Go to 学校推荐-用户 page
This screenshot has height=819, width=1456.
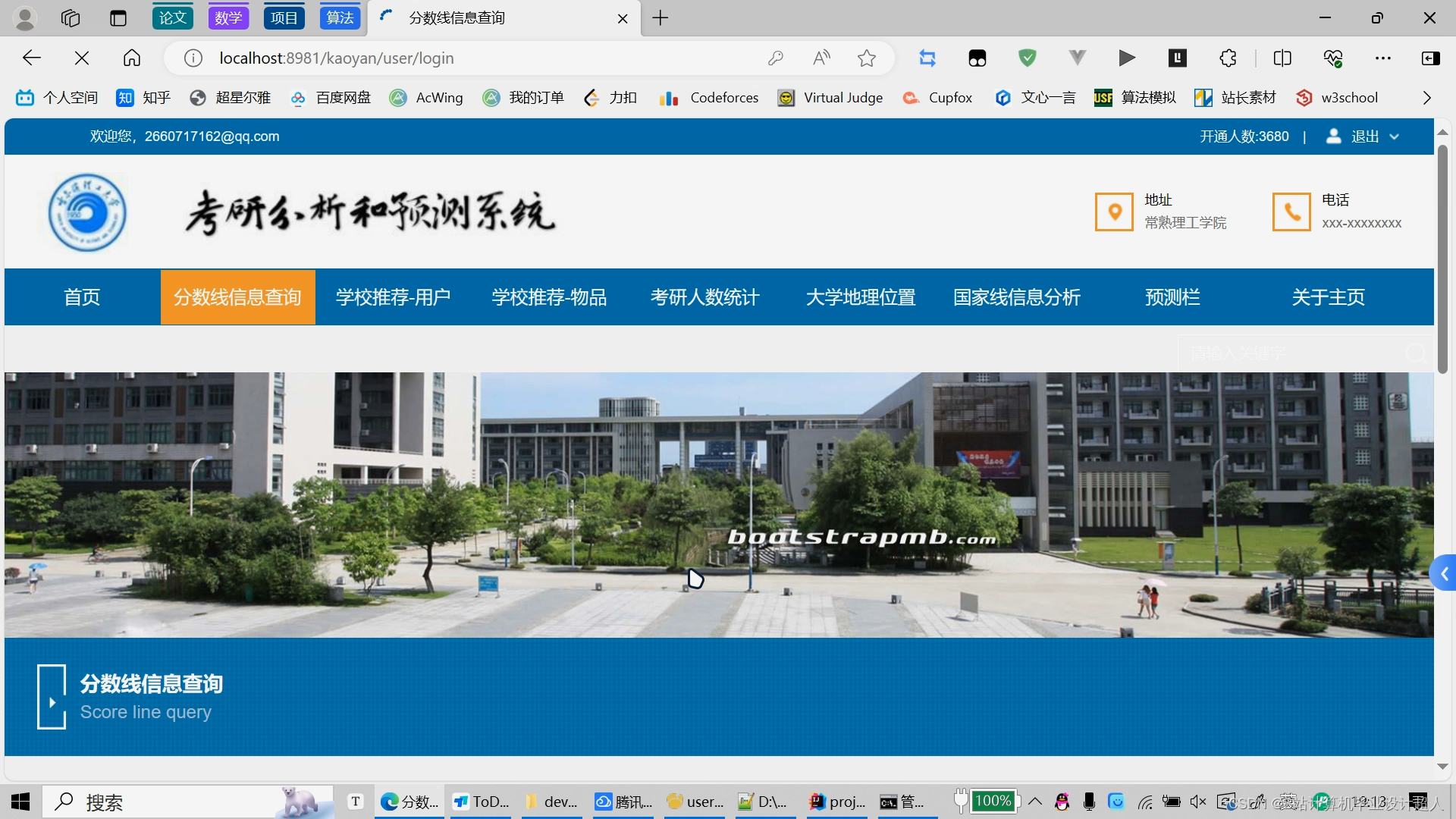[x=393, y=297]
